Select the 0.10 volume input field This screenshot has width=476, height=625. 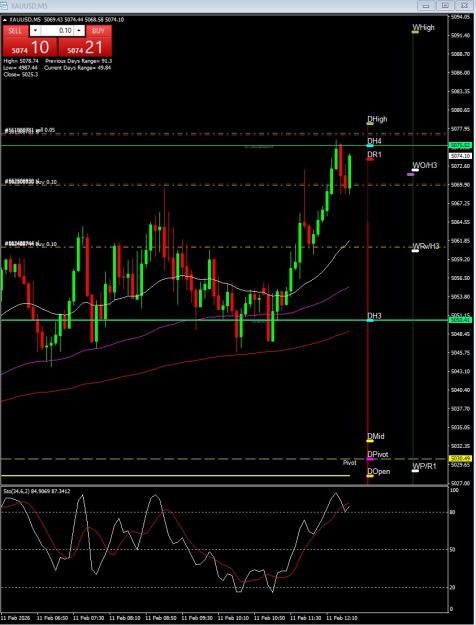point(57,31)
